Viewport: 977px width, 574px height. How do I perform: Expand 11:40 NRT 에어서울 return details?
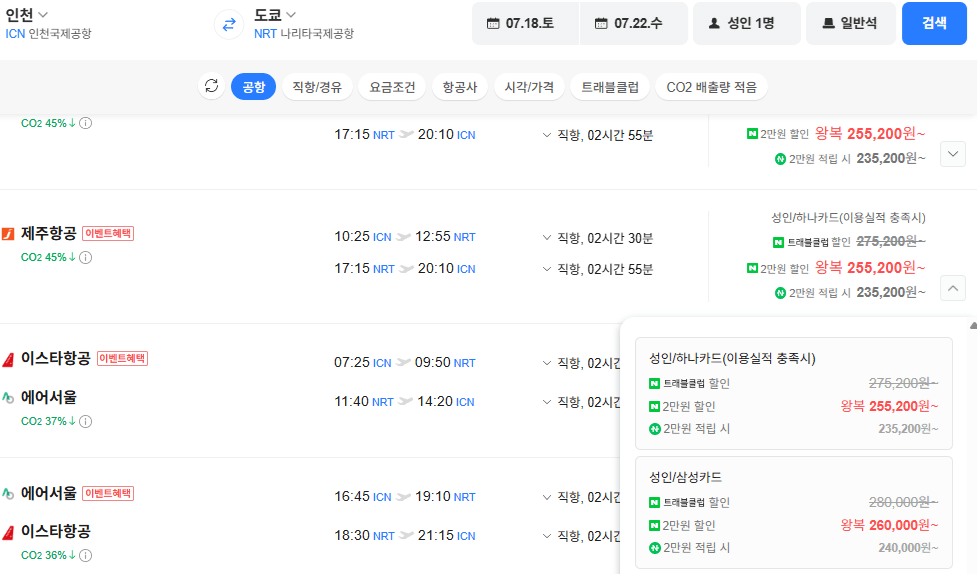point(546,402)
